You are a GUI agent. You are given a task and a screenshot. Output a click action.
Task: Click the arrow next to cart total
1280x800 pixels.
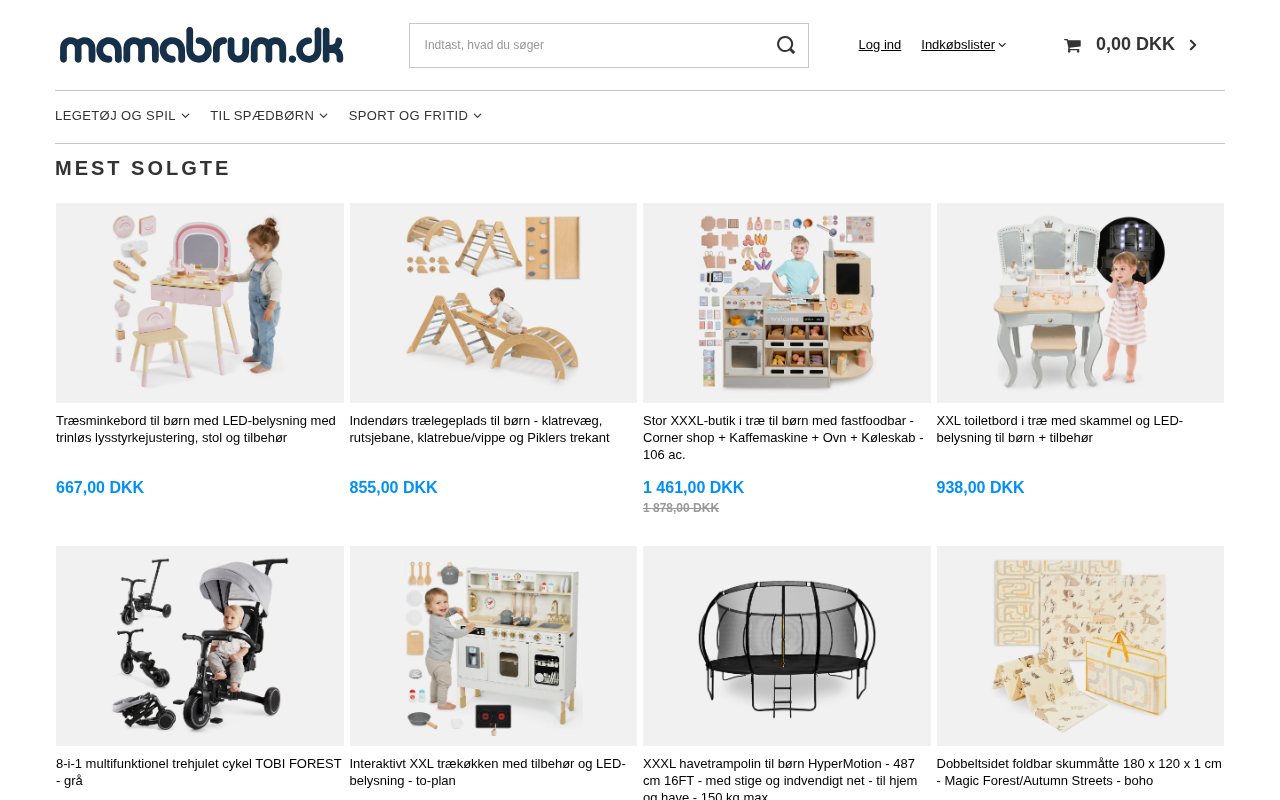click(x=1192, y=45)
